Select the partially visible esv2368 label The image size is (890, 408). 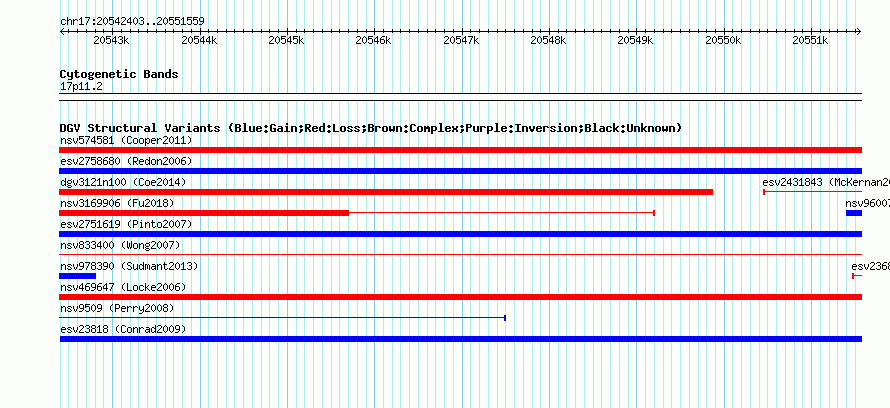(x=871, y=266)
